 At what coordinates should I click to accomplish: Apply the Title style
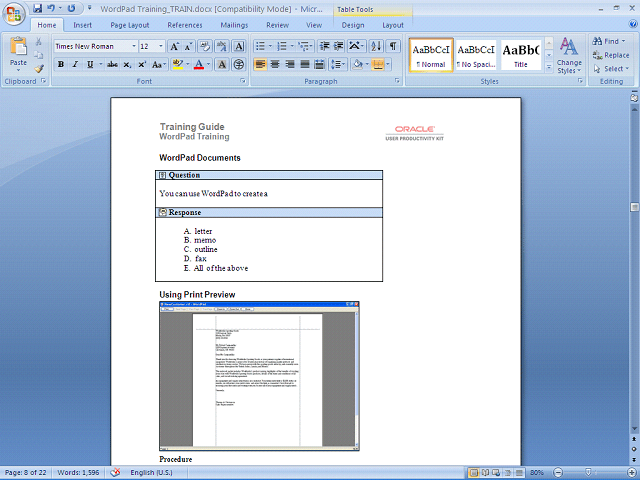pyautogui.click(x=520, y=55)
